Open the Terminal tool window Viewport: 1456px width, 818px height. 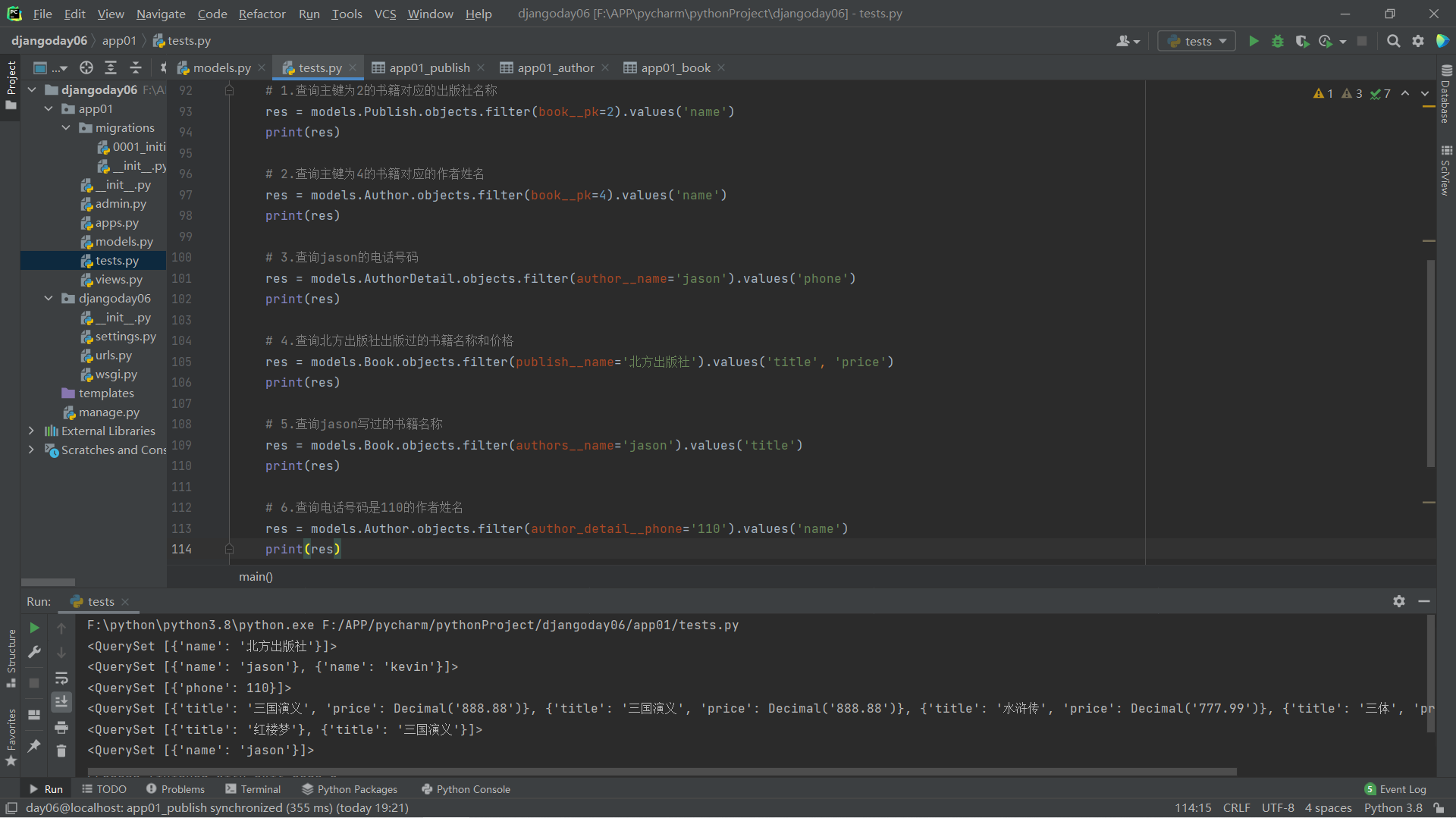pos(253,789)
